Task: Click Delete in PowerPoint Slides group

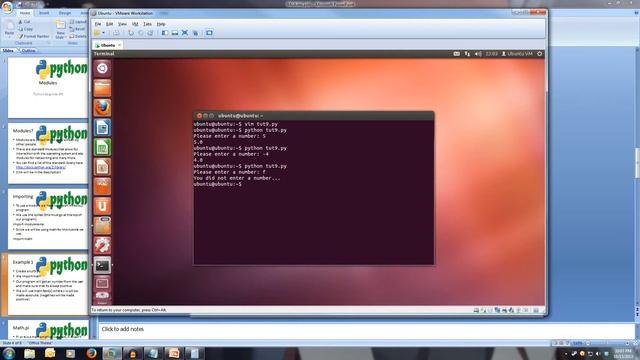Action: [78, 36]
